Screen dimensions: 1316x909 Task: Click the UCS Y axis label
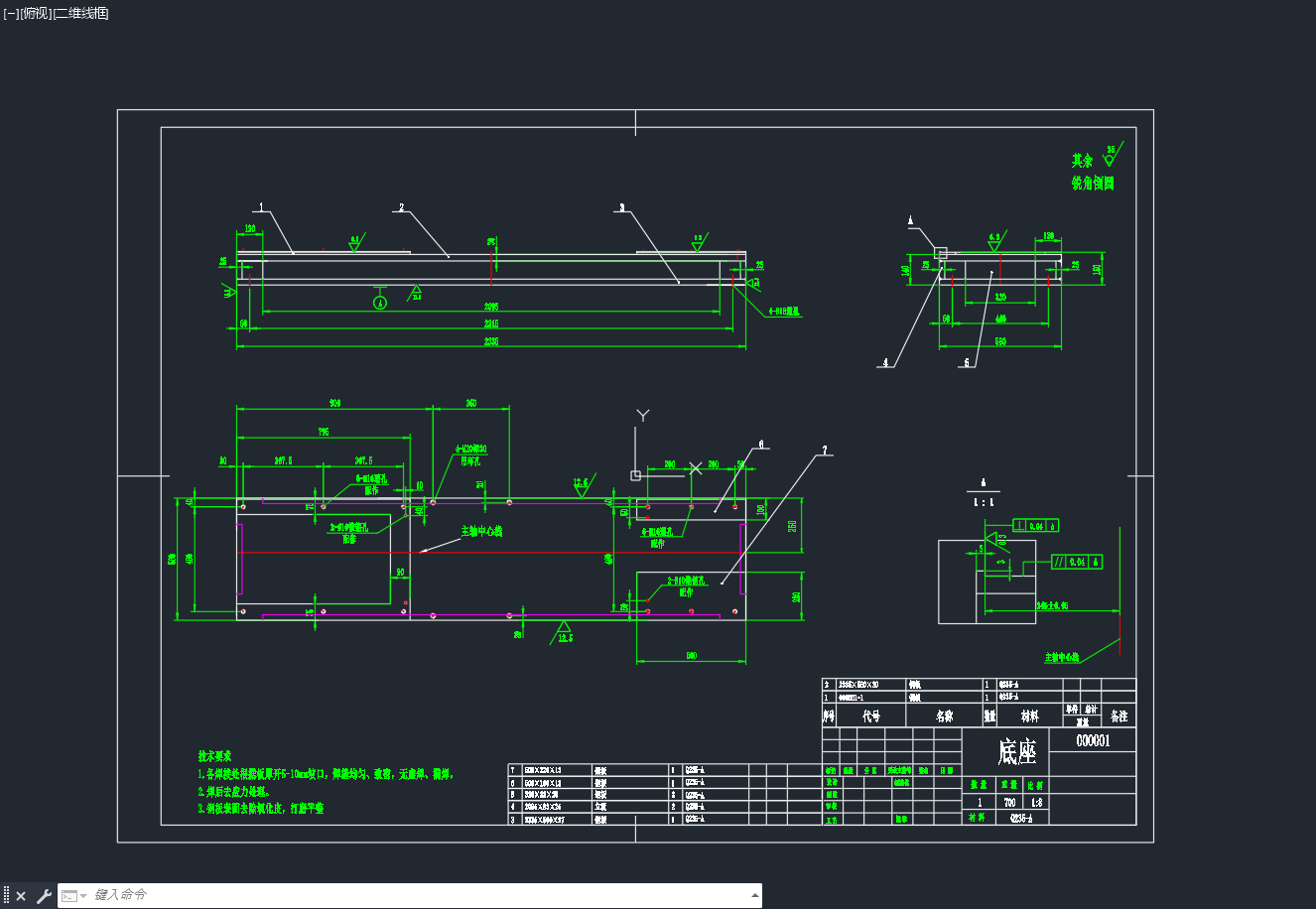(x=643, y=416)
